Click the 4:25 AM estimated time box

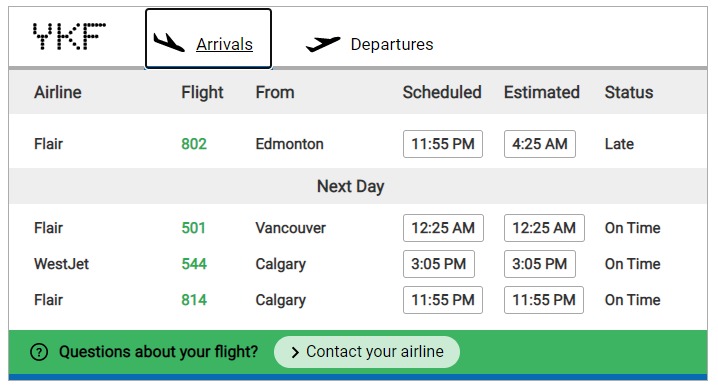[x=540, y=144]
